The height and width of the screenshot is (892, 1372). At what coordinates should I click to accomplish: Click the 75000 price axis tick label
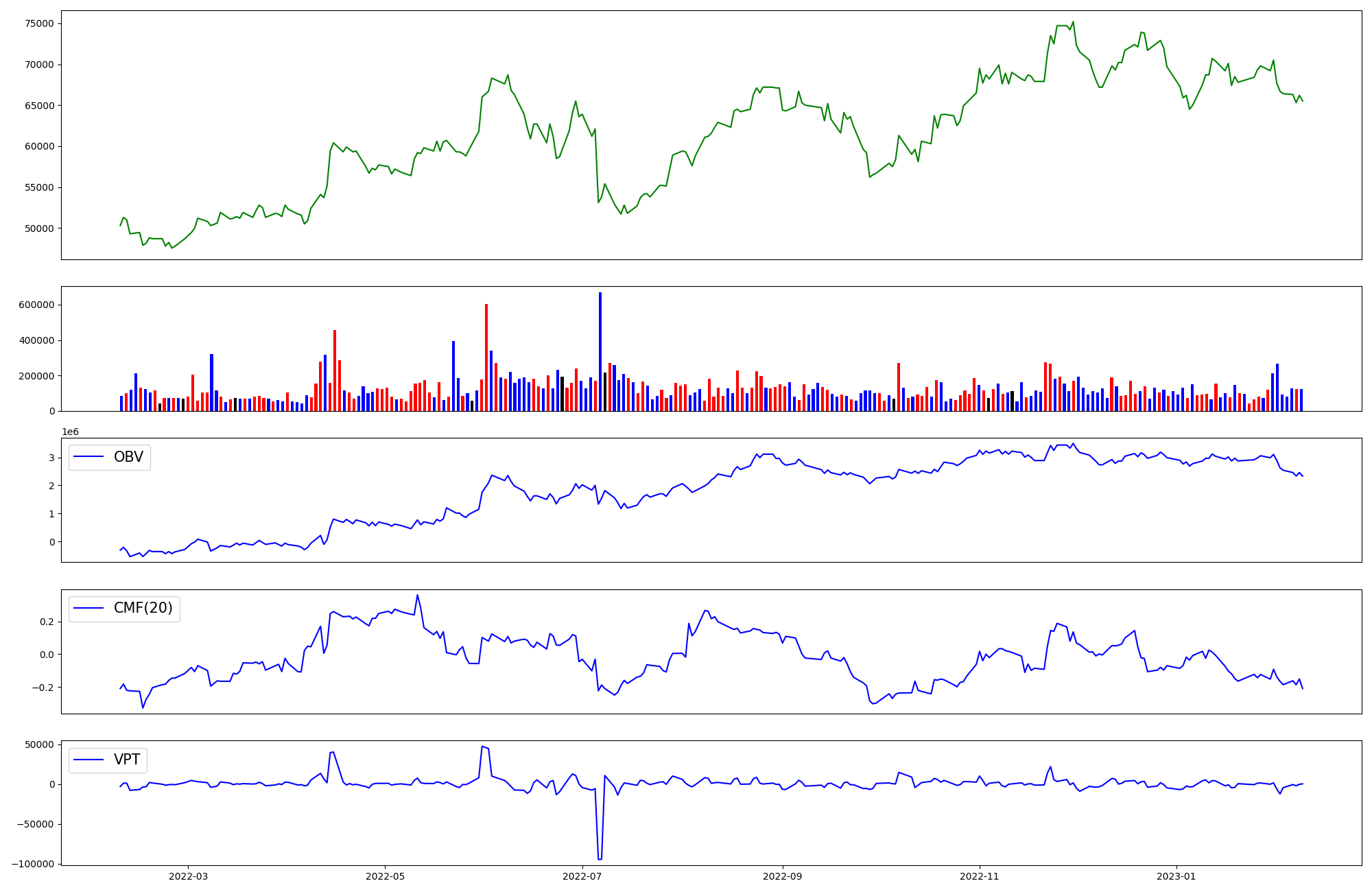pyautogui.click(x=38, y=23)
